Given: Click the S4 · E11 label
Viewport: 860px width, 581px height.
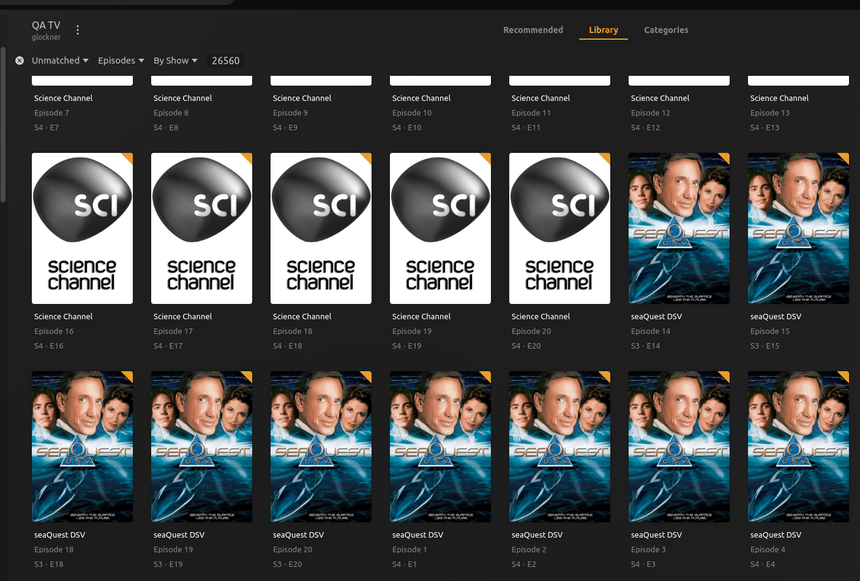Looking at the screenshot, I should point(526,128).
